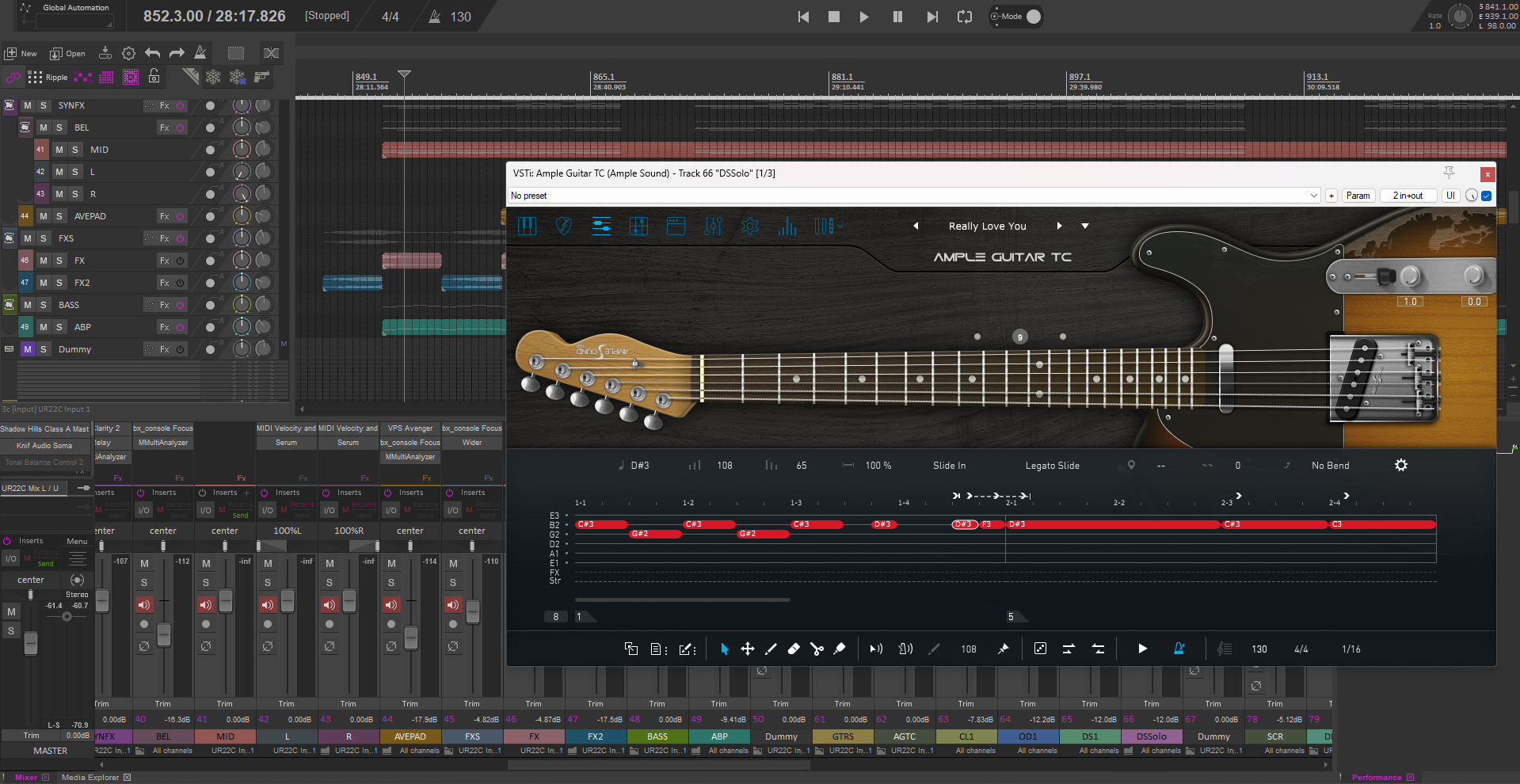
Task: Open the Menu in master channel
Action: 77,542
